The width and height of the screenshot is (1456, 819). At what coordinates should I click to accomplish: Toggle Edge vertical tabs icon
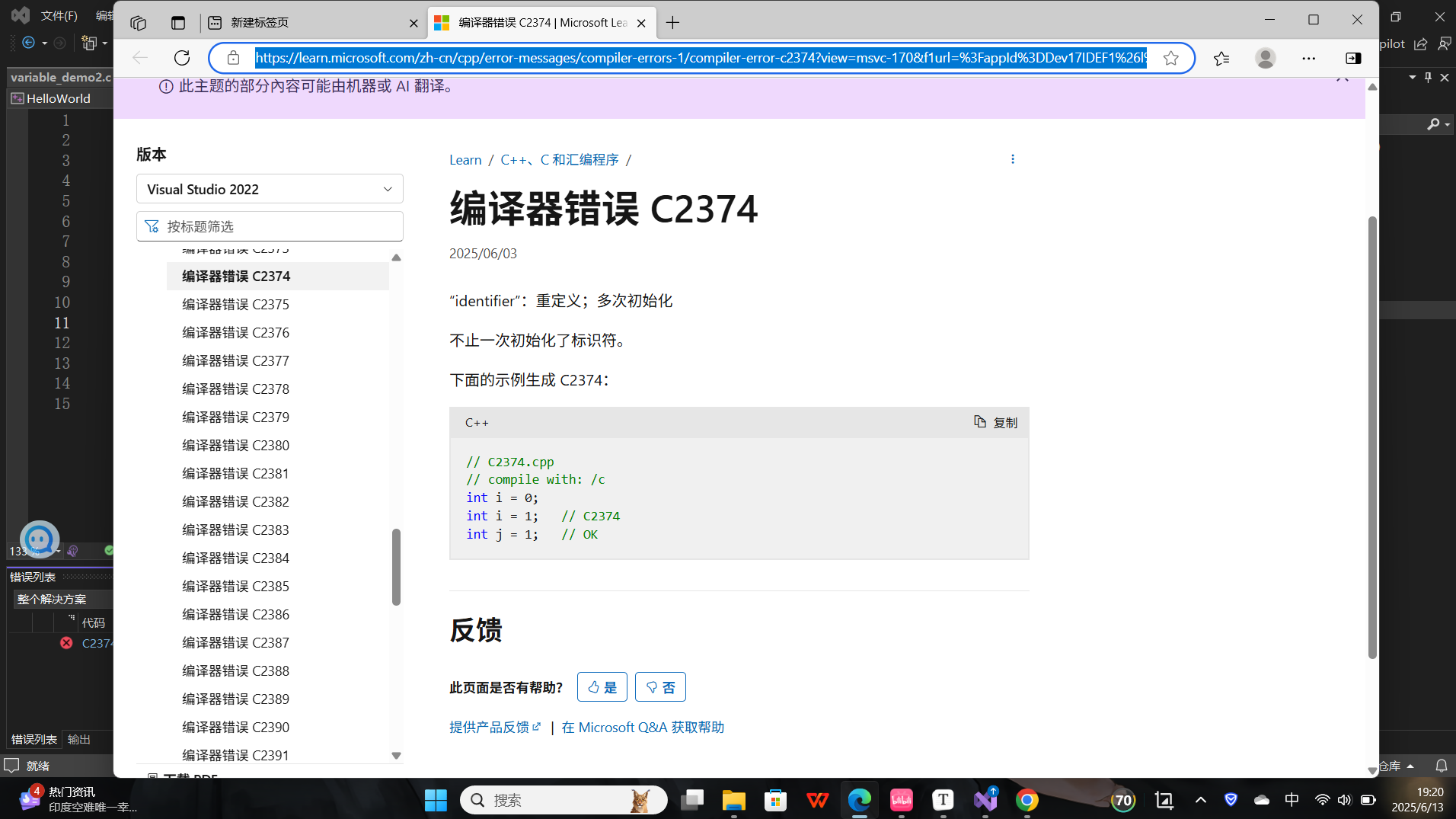178,23
